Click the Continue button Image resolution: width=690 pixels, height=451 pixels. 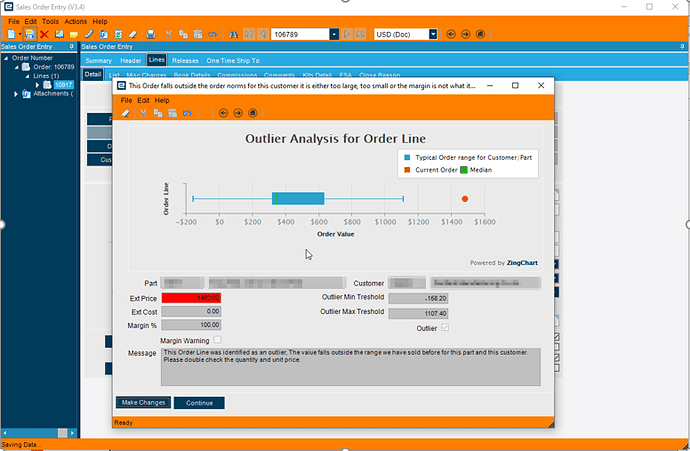[x=199, y=403]
